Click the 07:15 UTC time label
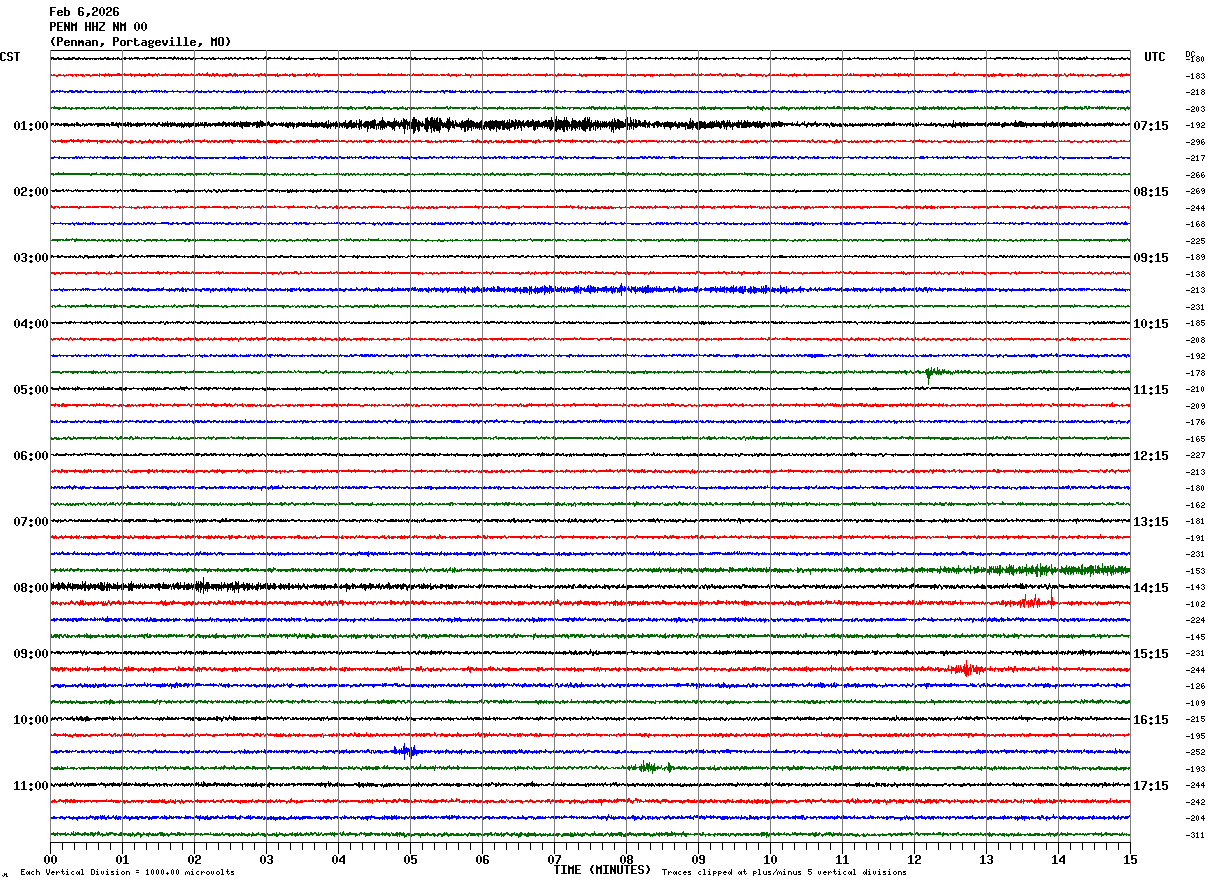The height and width of the screenshot is (886, 1210). pyautogui.click(x=1151, y=126)
